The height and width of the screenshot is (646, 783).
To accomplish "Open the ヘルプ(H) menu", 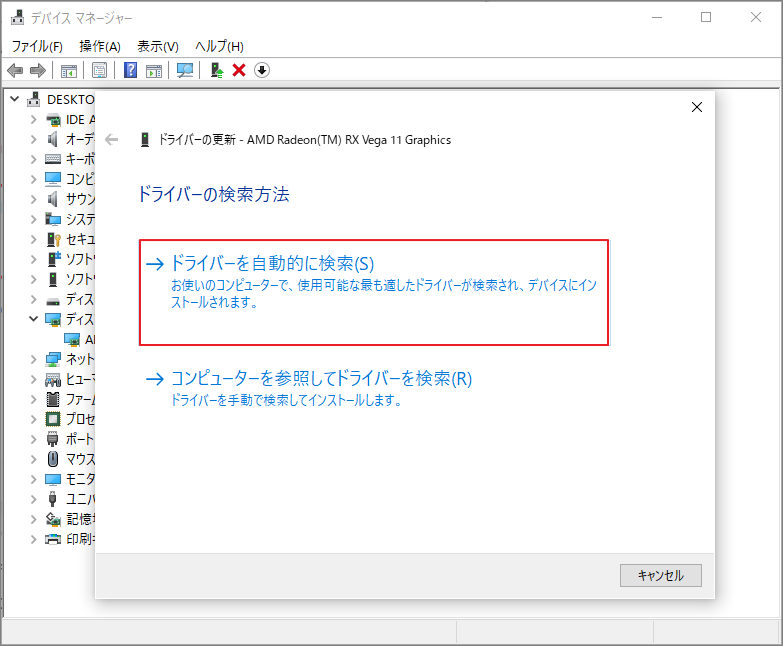I will (219, 46).
